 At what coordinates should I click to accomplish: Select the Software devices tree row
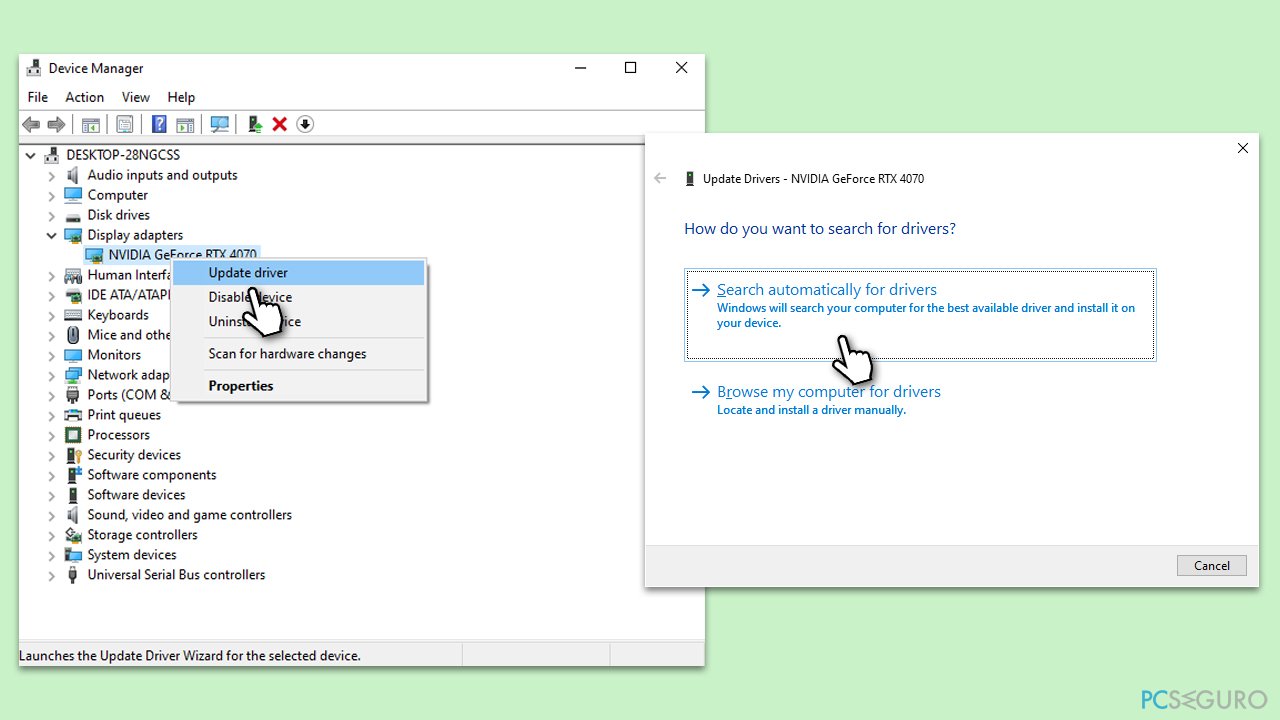coord(126,495)
